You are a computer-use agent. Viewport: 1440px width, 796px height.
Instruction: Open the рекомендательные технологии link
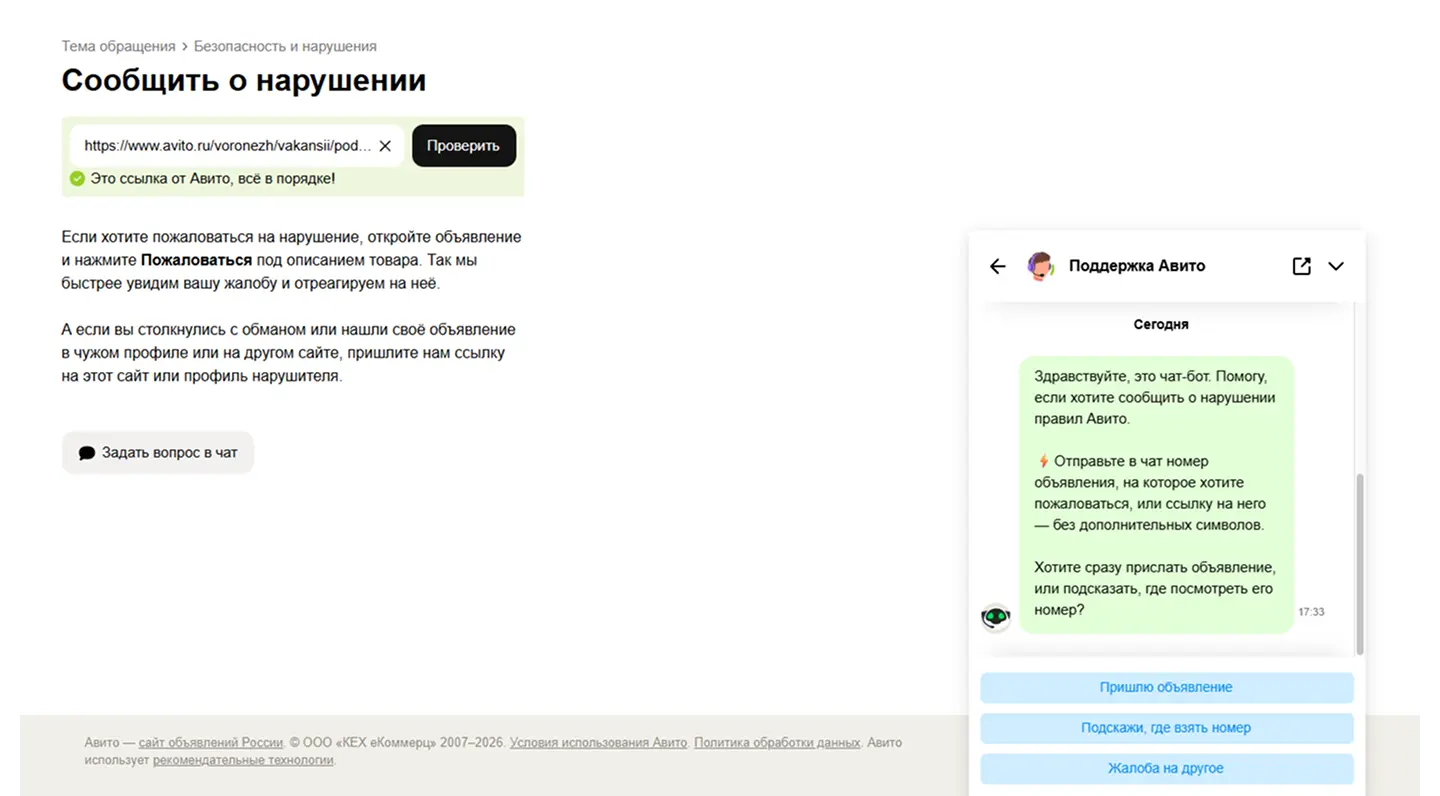[243, 760]
